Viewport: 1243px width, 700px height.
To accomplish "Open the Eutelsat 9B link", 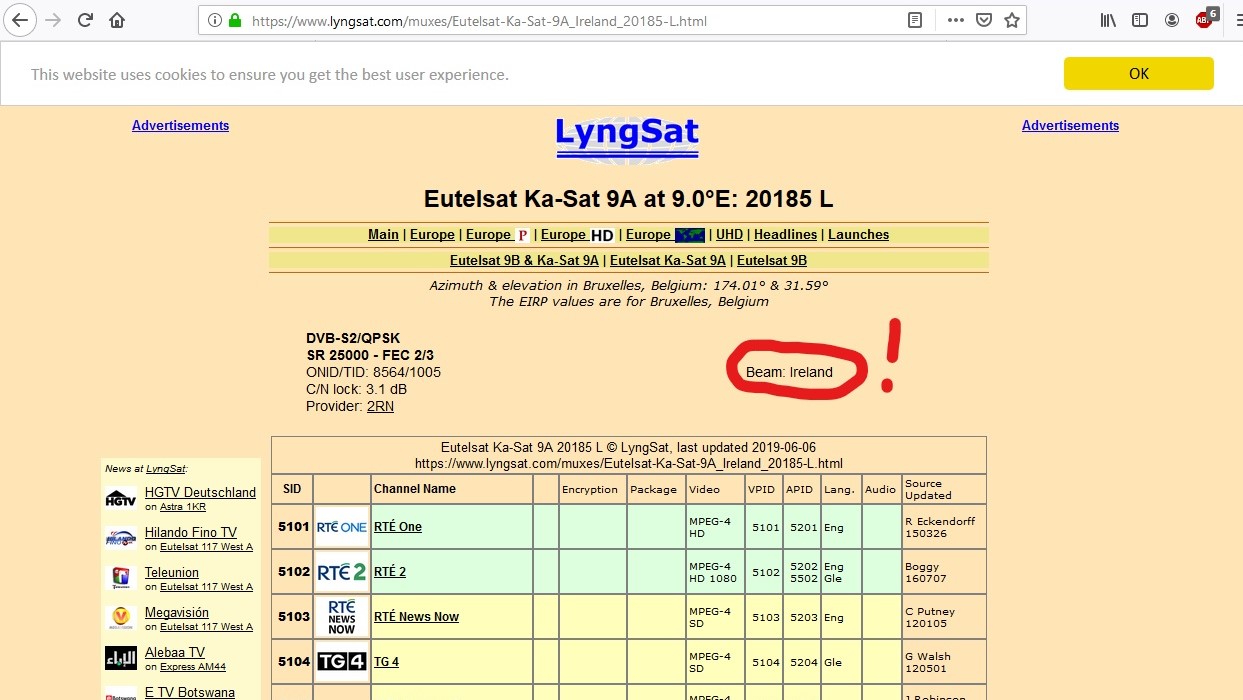I will point(772,260).
